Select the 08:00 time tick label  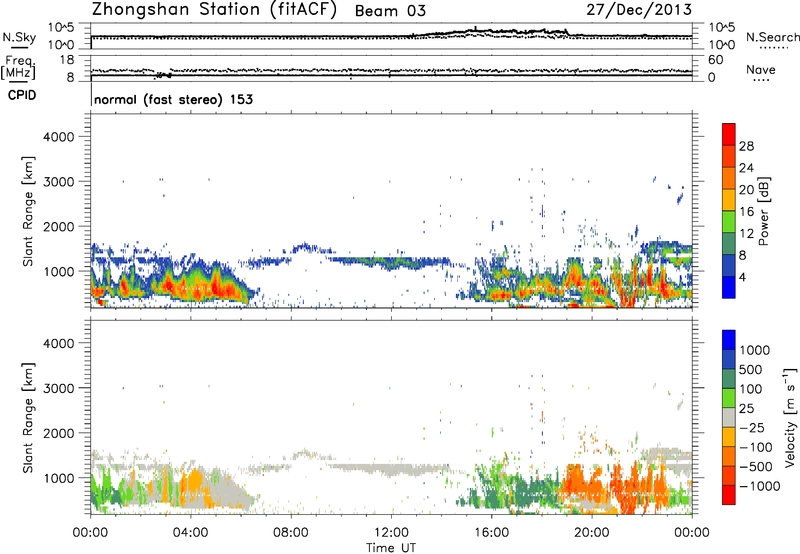coord(291,533)
